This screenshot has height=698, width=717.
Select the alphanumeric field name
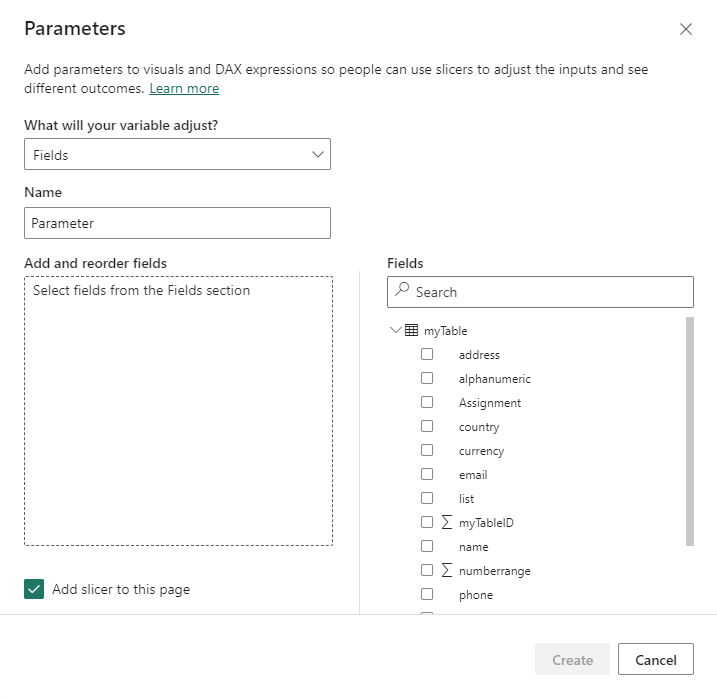(494, 379)
